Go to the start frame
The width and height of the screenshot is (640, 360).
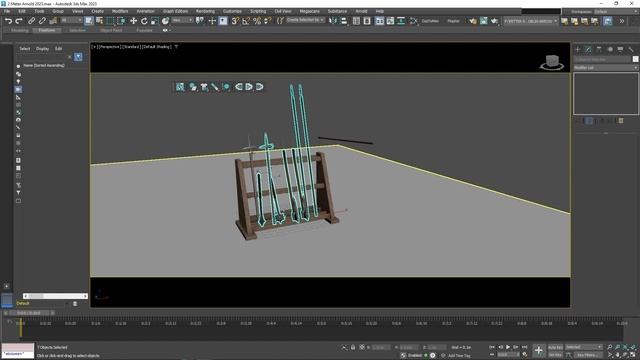492,347
